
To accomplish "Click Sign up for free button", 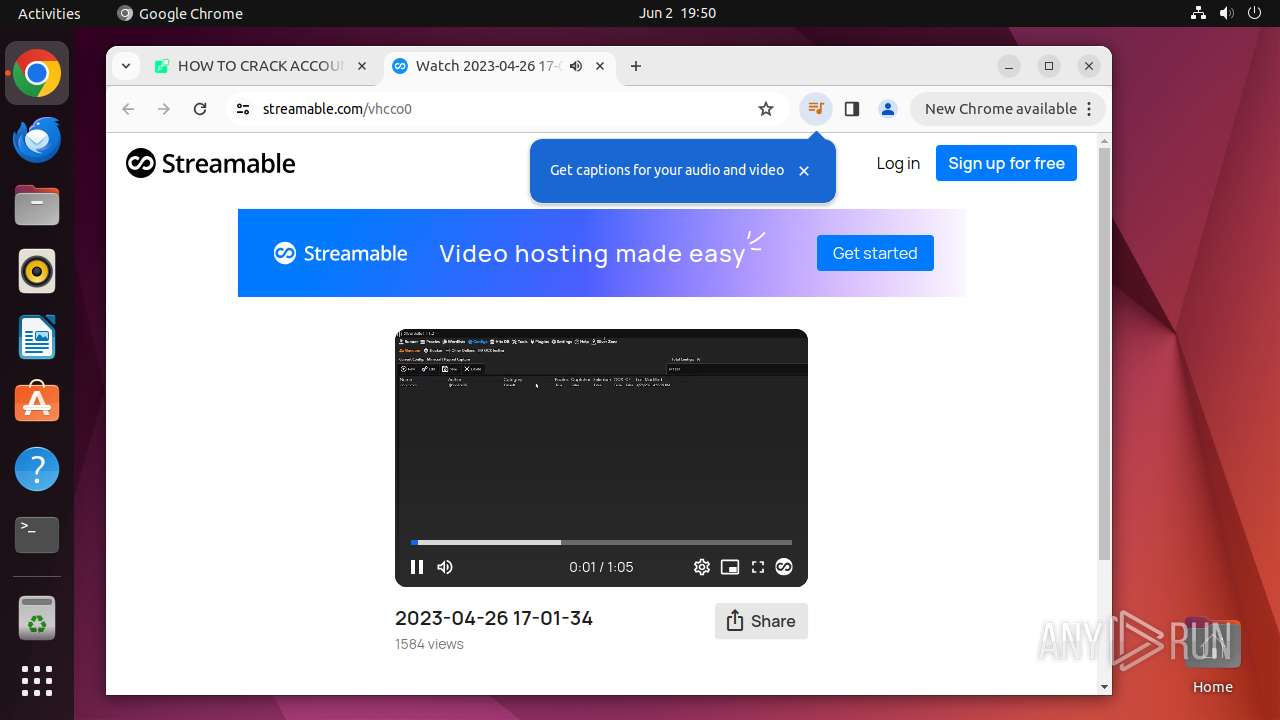I will pyautogui.click(x=1006, y=163).
